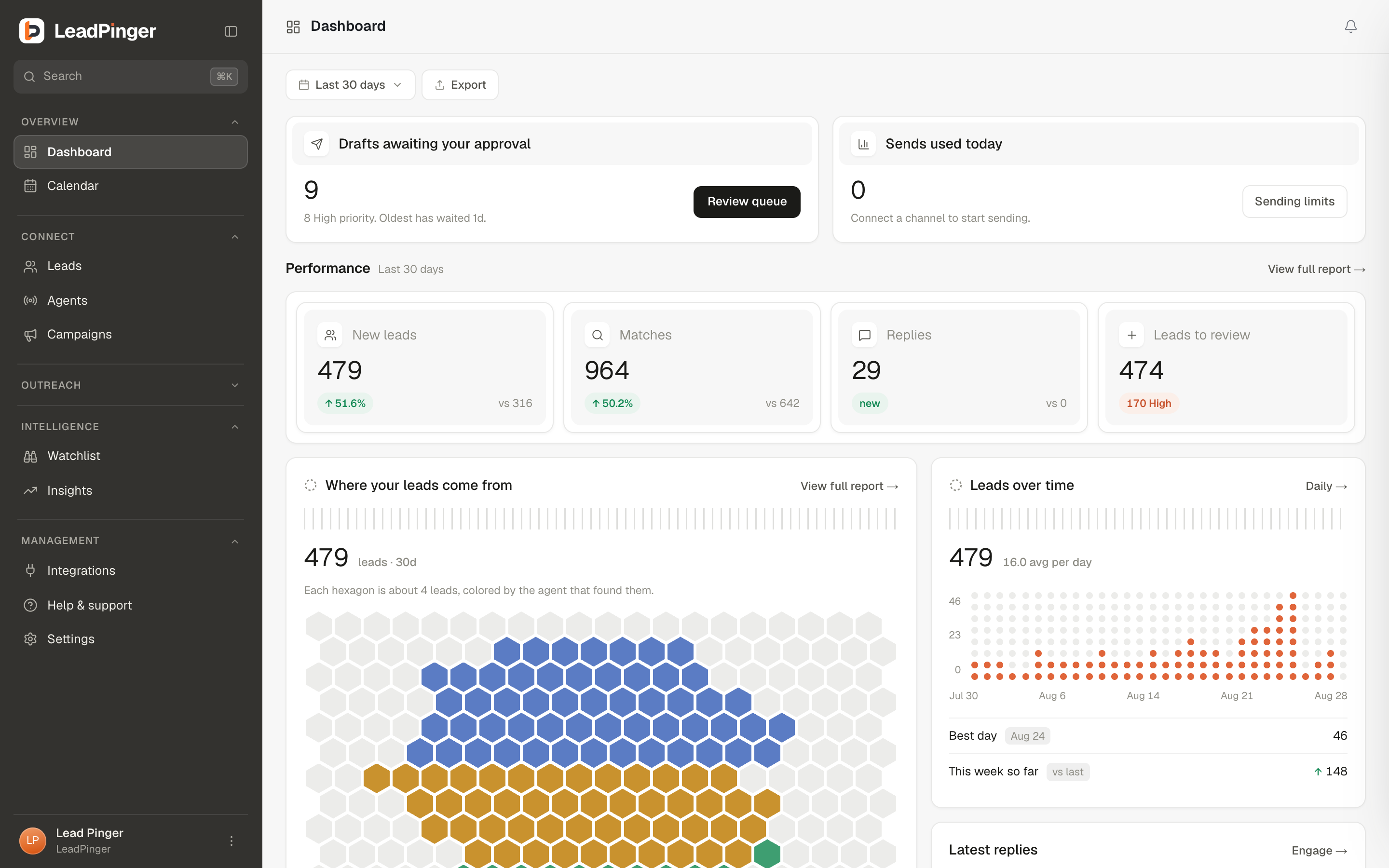1389x868 pixels.
Task: Click the LeadPinger logo icon
Action: pos(31,31)
